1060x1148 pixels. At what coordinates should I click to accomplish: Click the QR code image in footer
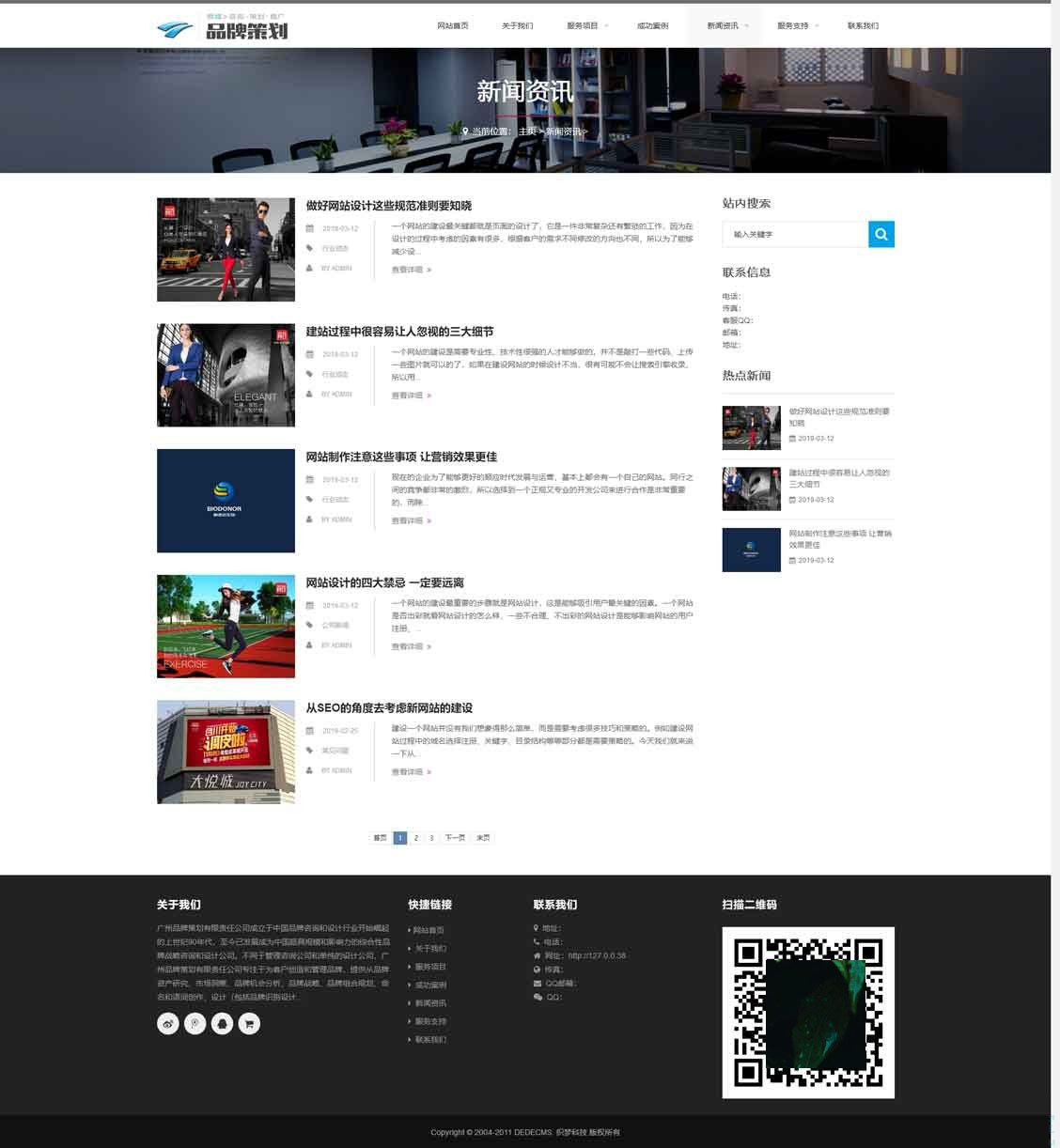(807, 1012)
